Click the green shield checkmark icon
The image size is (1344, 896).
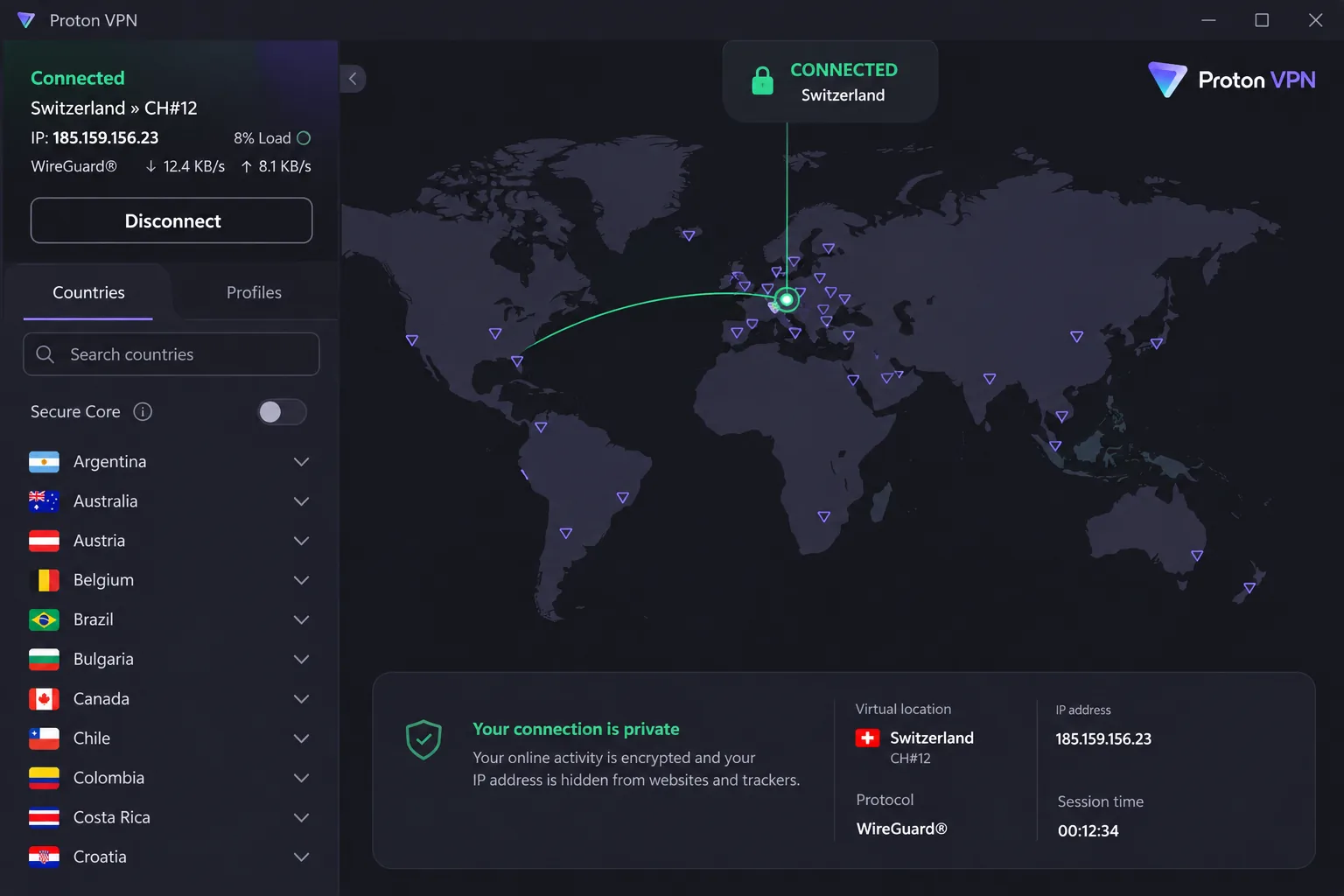[x=423, y=740]
